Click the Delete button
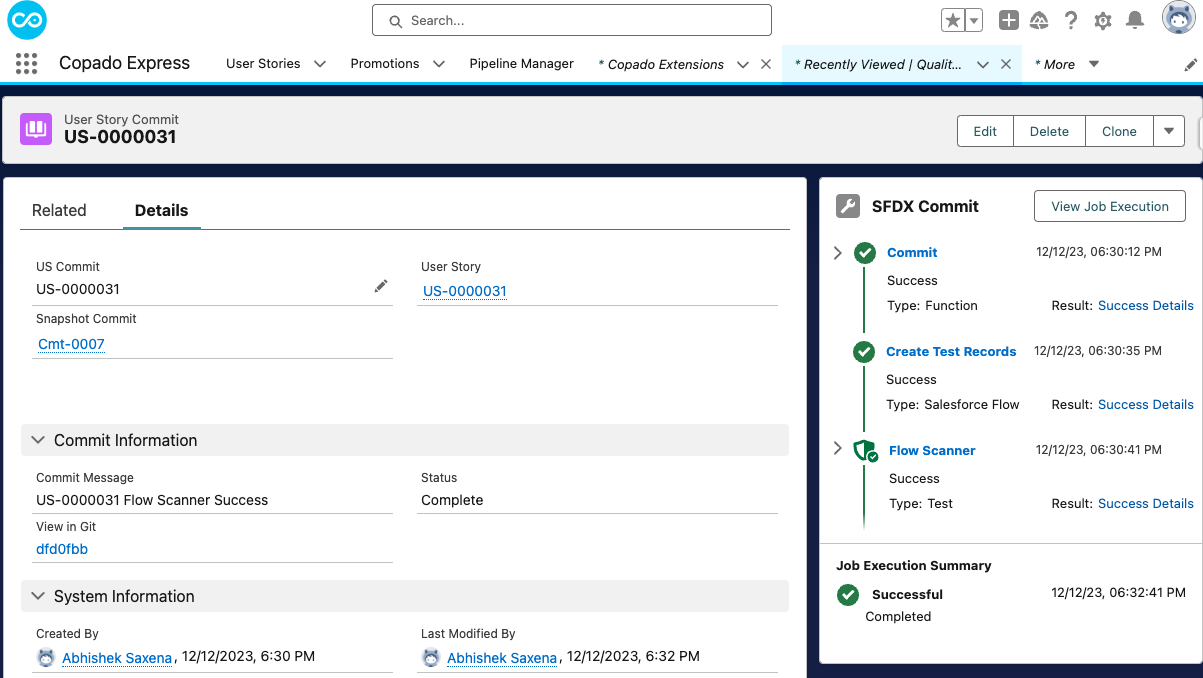Viewport: 1203px width, 678px height. [1049, 131]
